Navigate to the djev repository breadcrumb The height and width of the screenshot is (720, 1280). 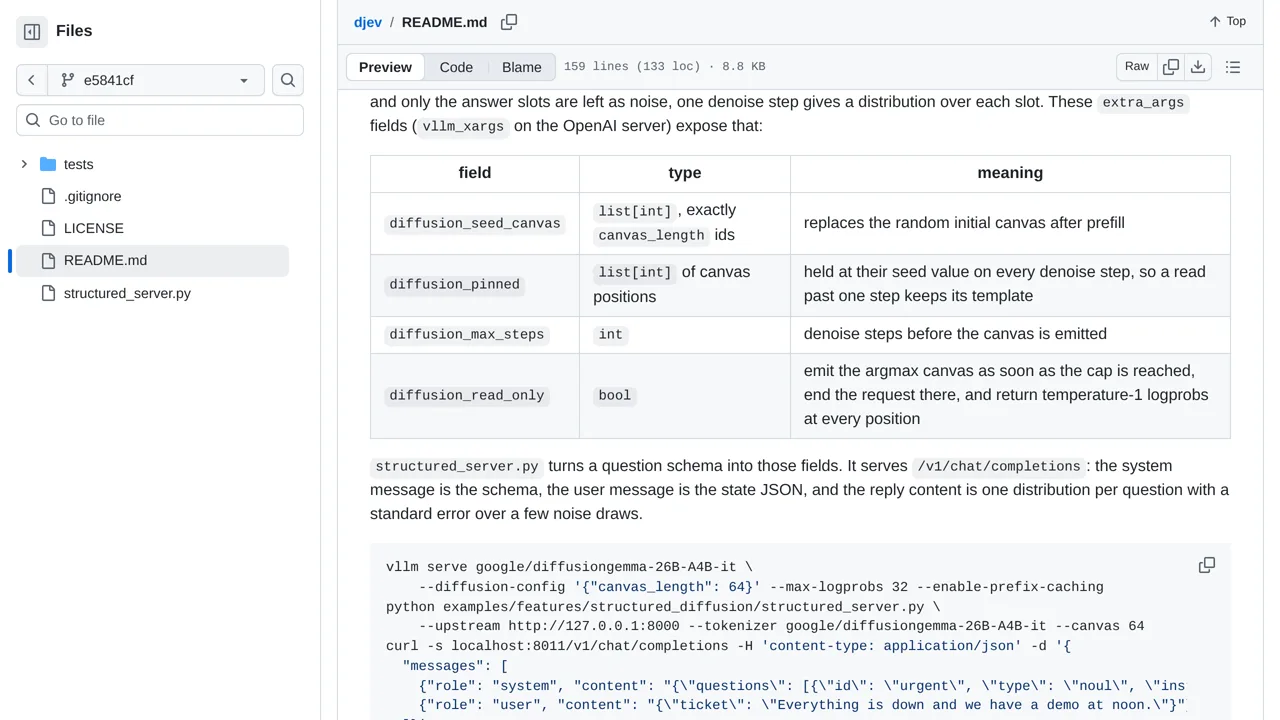368,22
